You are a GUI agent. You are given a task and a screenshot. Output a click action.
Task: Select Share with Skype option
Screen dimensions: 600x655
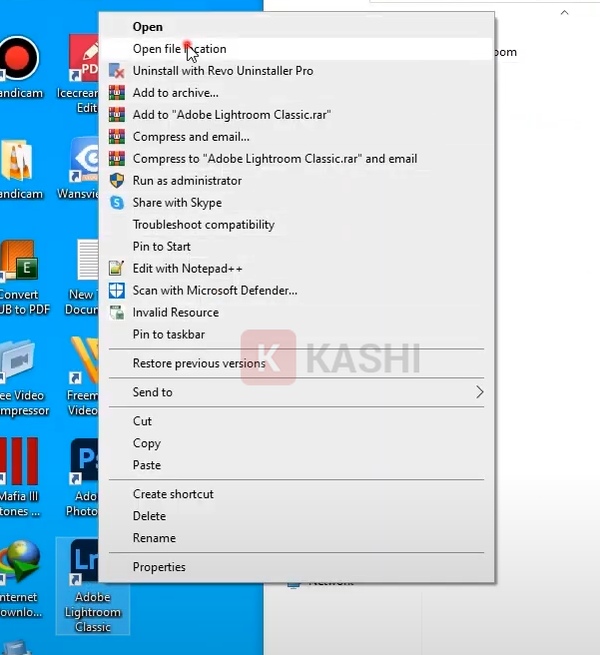click(177, 203)
